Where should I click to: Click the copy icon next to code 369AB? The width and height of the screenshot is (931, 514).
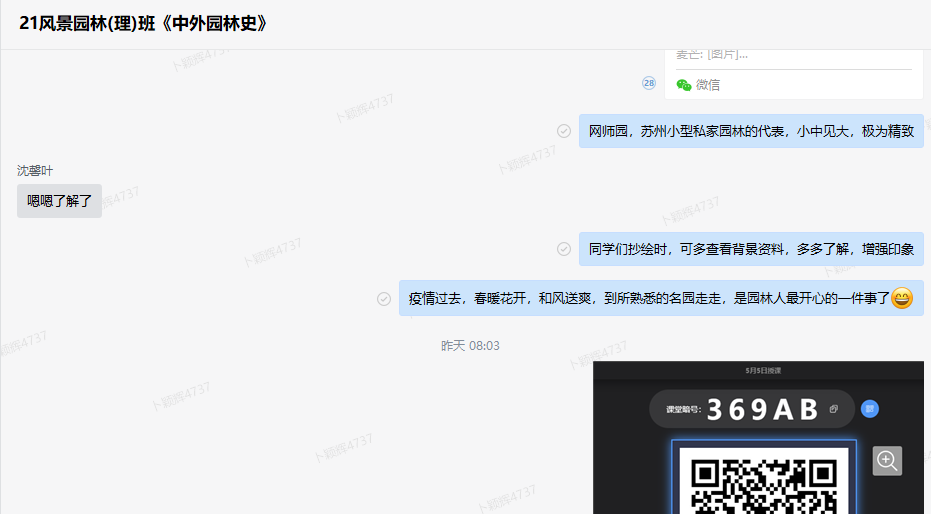833,409
